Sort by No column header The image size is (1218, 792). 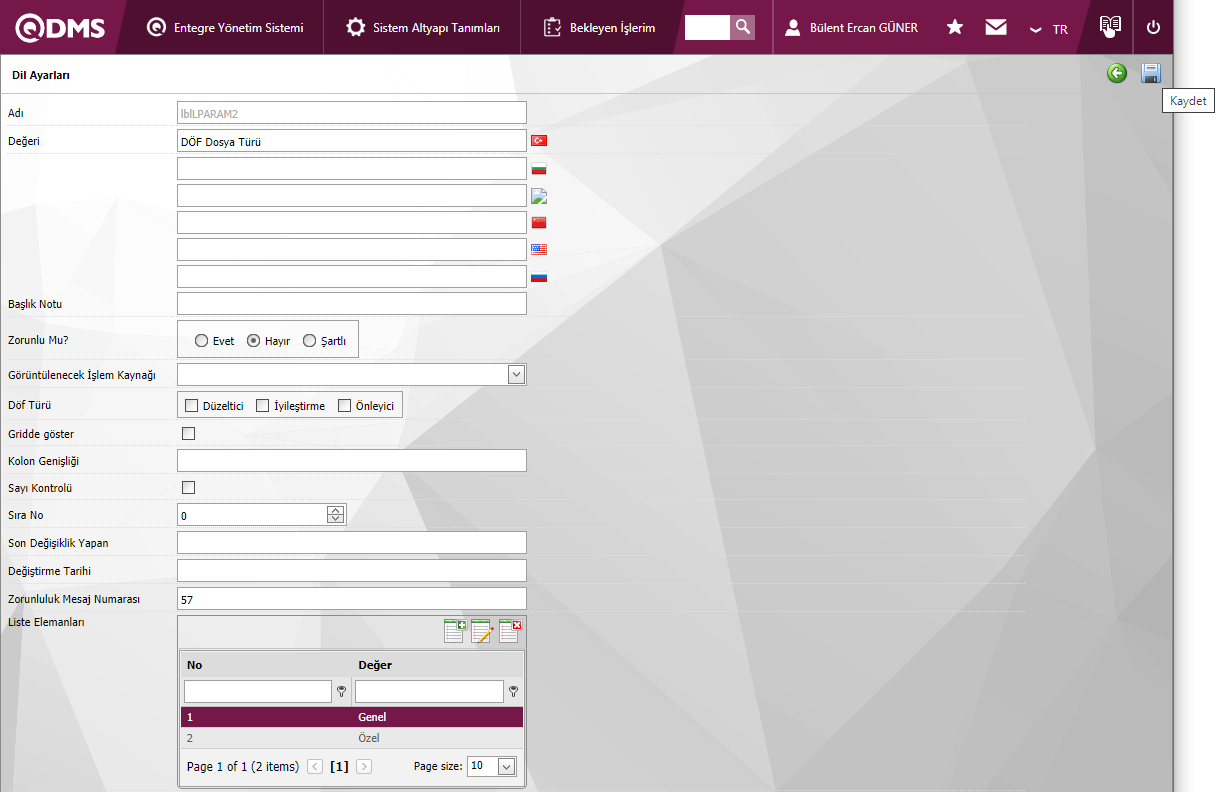click(194, 665)
